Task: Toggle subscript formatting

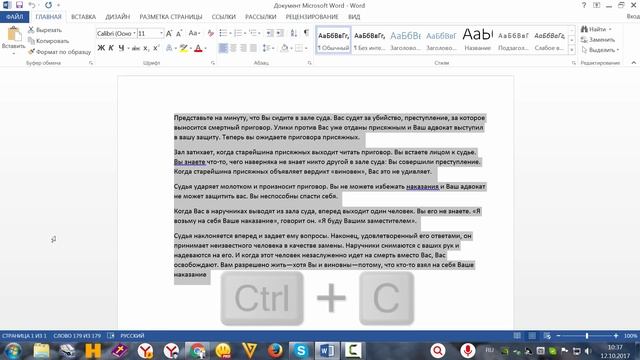Action: 146,48
